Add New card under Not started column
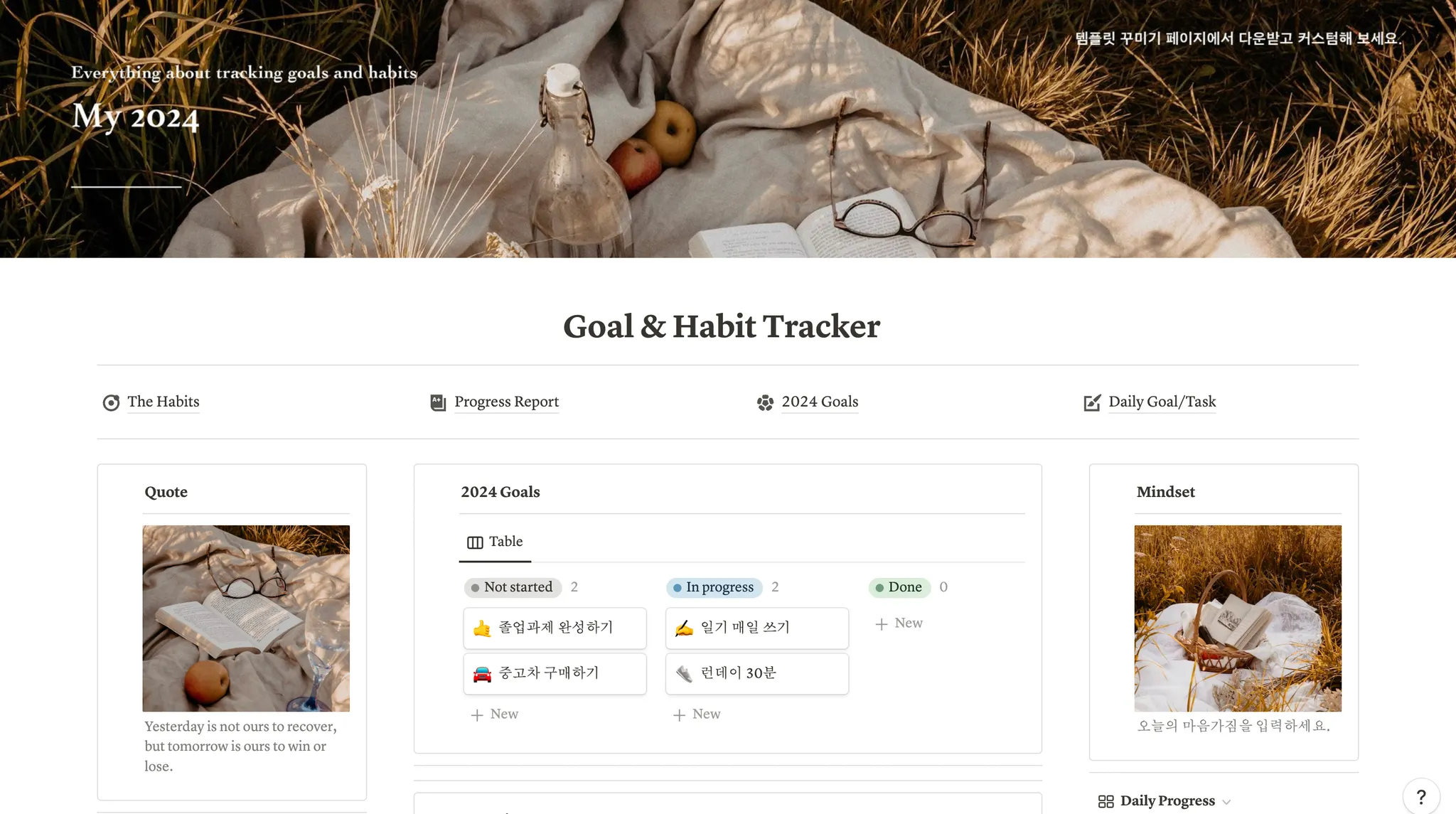Image resolution: width=1456 pixels, height=814 pixels. pyautogui.click(x=495, y=714)
